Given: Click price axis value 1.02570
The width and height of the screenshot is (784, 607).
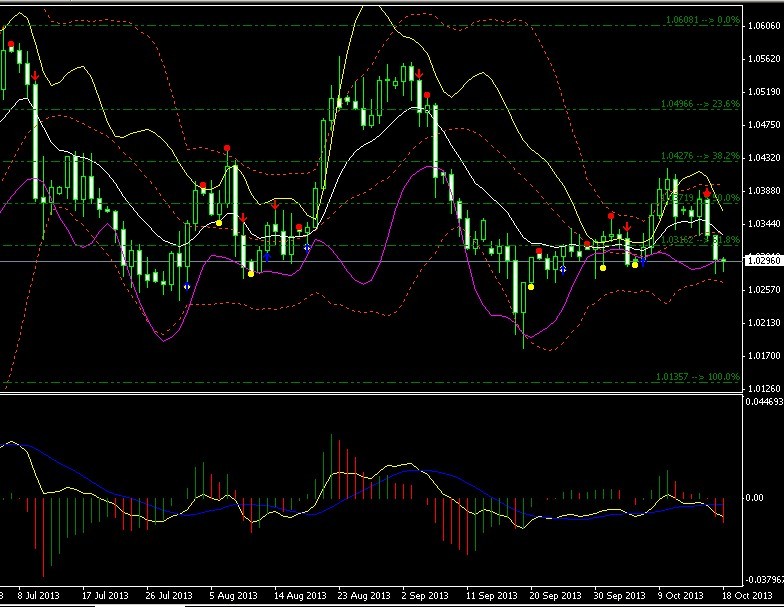Looking at the screenshot, I should 764,290.
